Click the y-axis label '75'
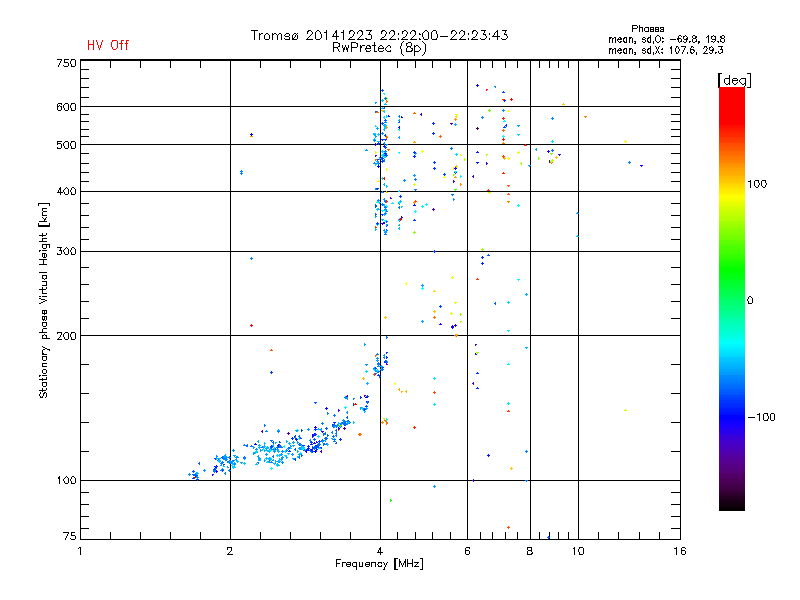 (x=70, y=536)
